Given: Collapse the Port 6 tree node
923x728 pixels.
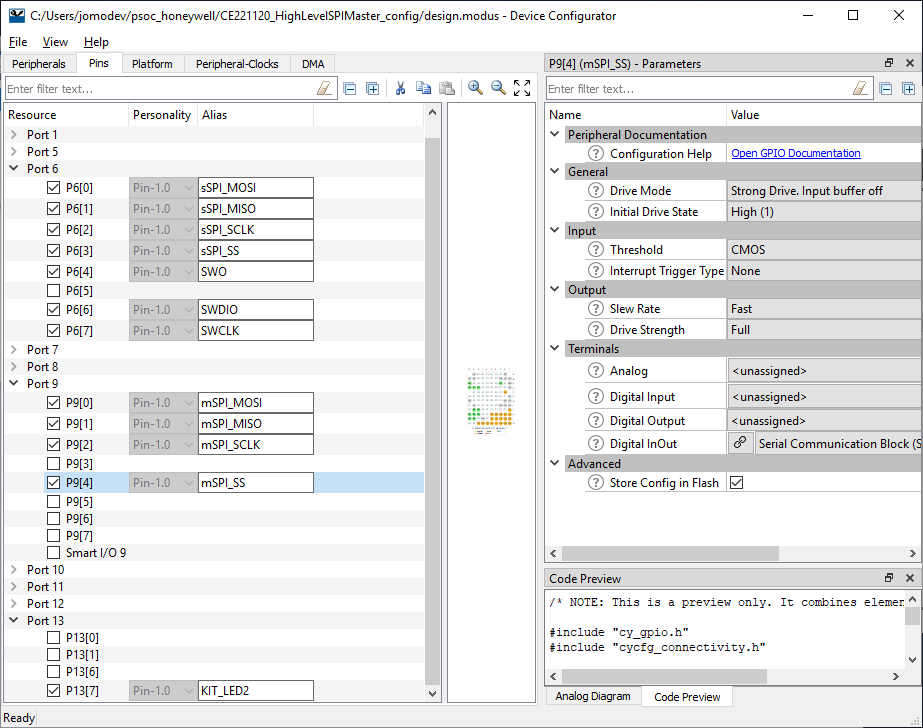Looking at the screenshot, I should (14, 169).
